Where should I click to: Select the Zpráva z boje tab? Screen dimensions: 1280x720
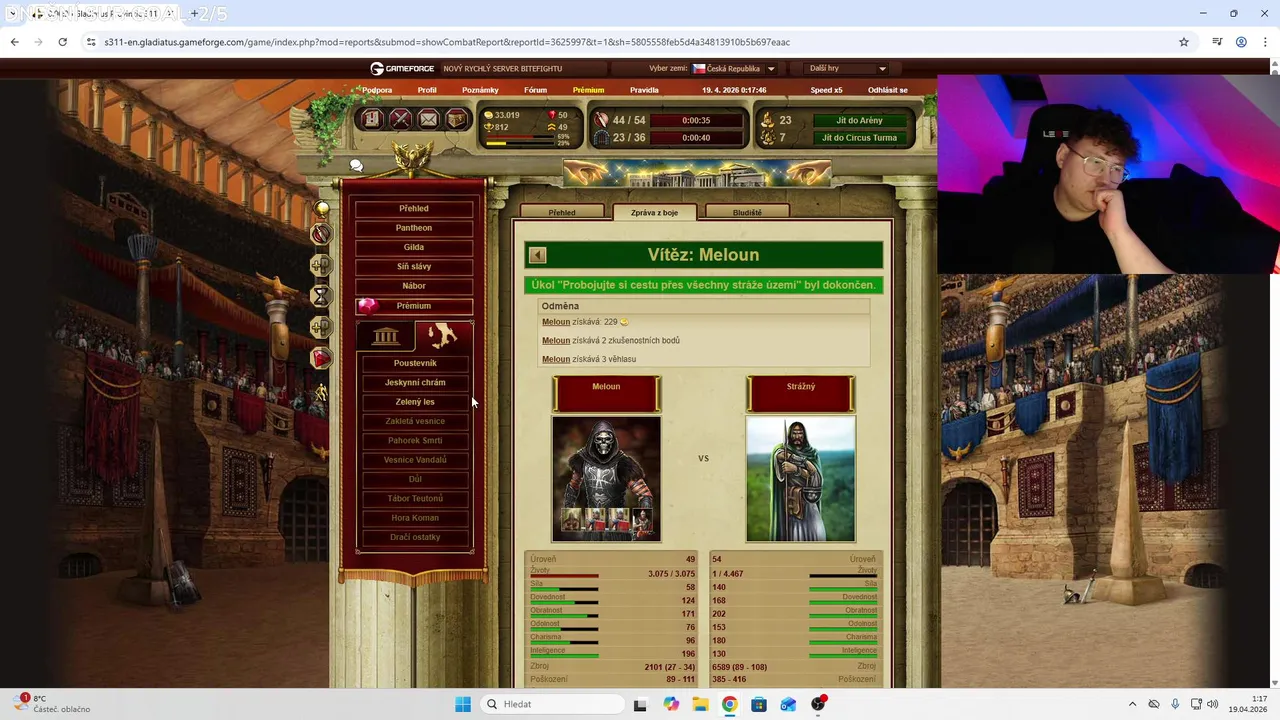click(x=654, y=212)
